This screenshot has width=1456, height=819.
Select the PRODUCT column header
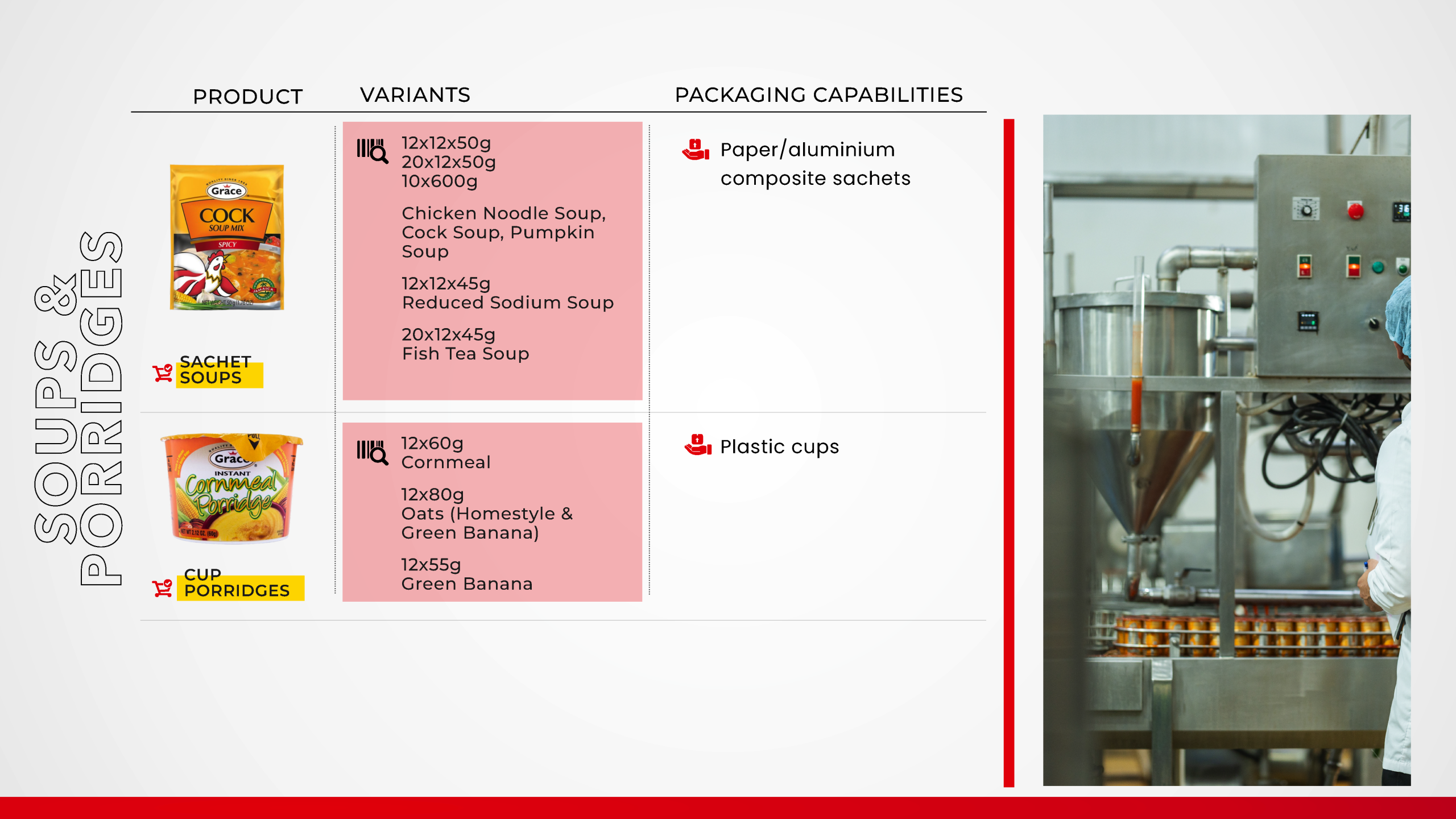coord(247,97)
